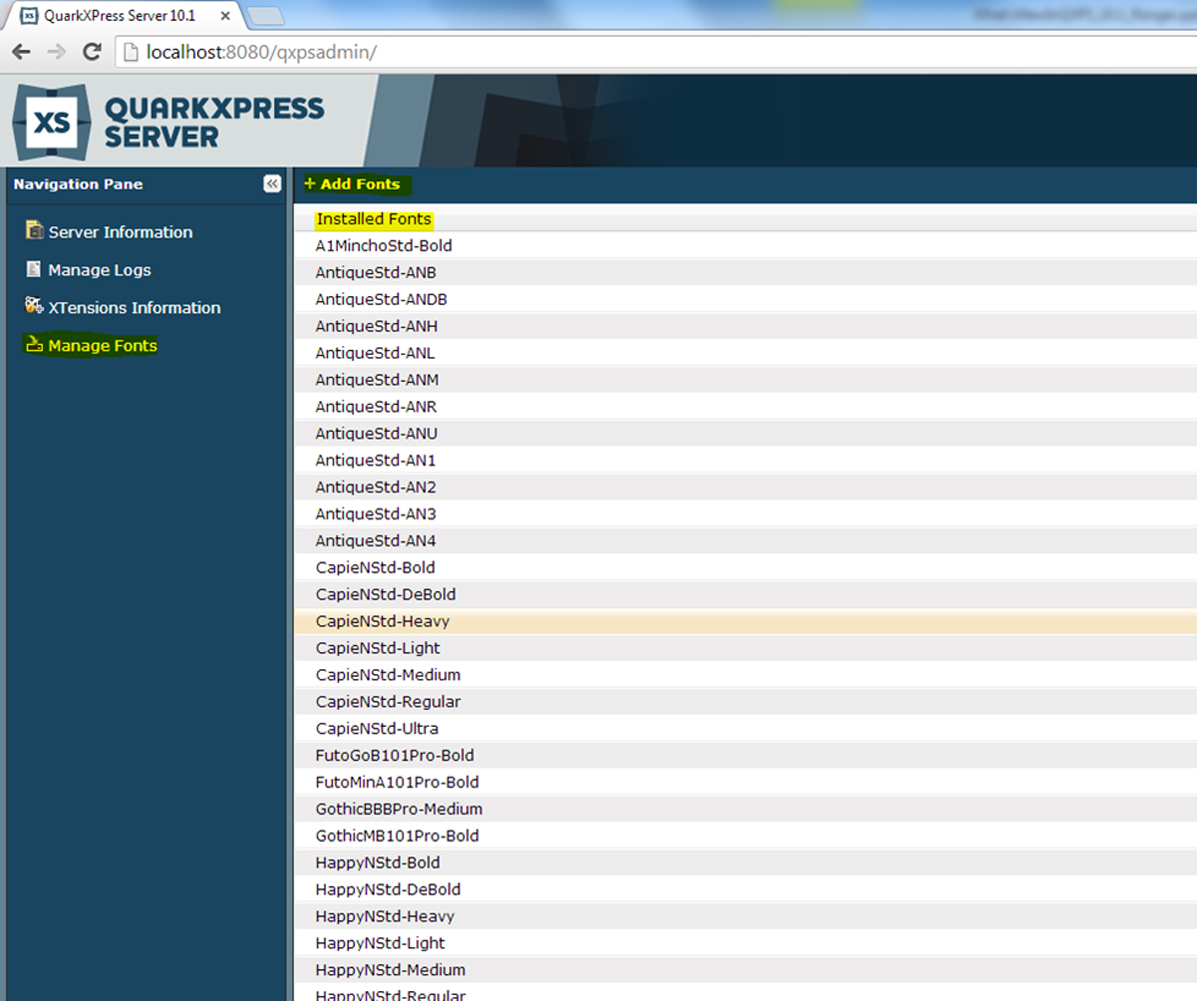Select AntiqueStd-AN3 font row
The width and height of the screenshot is (1197, 1001).
[746, 514]
